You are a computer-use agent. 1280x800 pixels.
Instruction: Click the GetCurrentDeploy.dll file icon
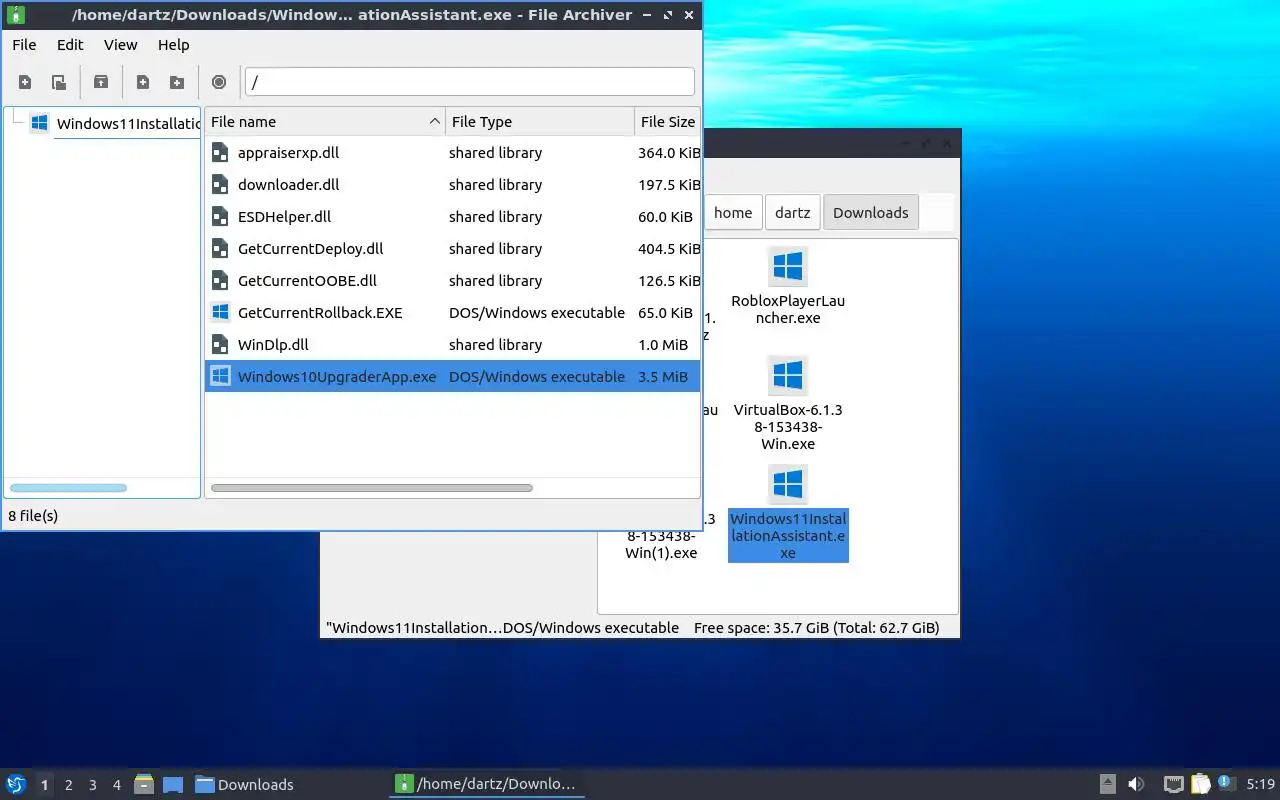[x=221, y=249]
